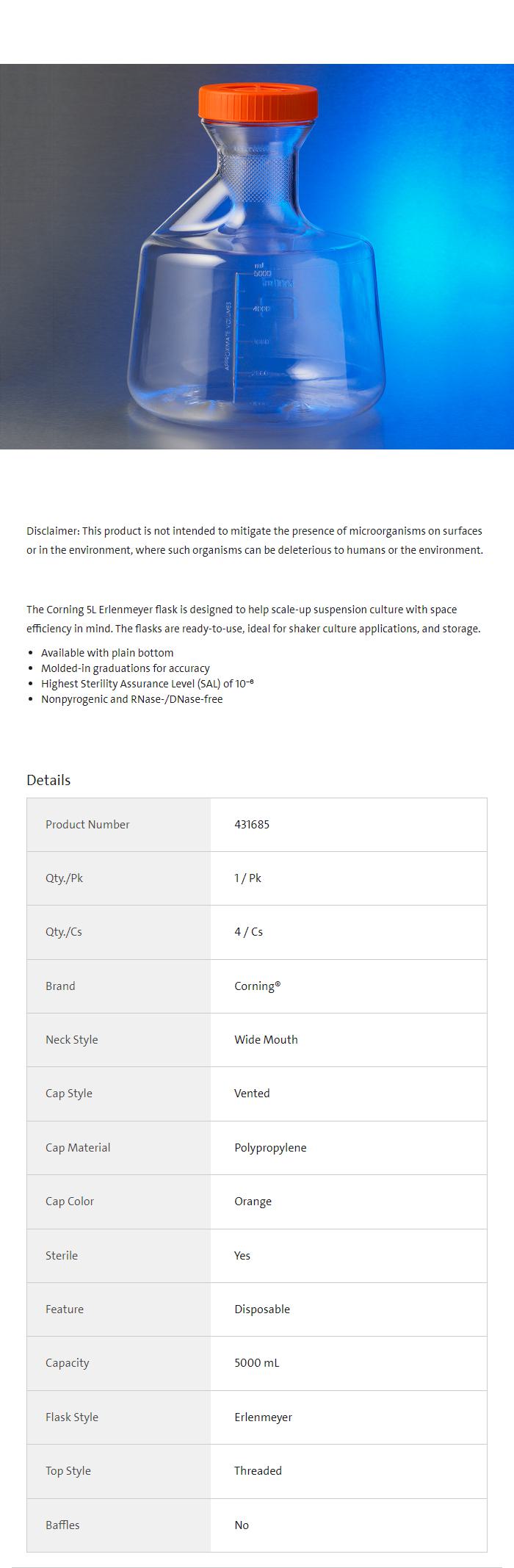This screenshot has width=514, height=1568.
Task: Click the Corning brand value
Action: point(257,986)
